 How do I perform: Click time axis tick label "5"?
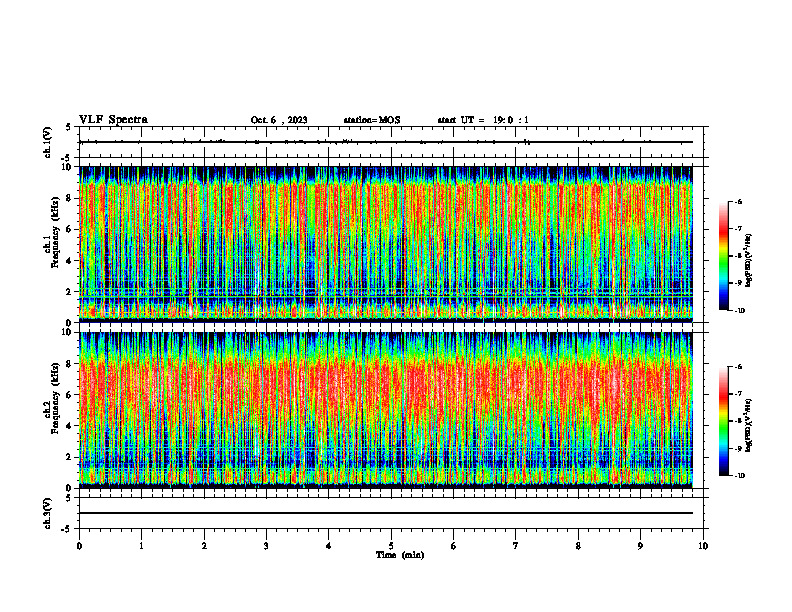[391, 546]
